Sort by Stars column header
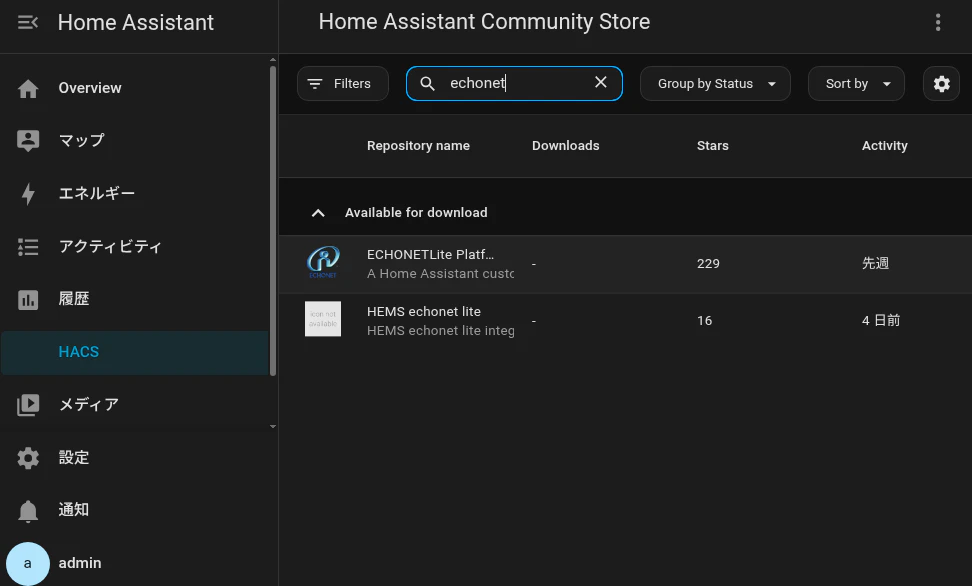Viewport: 972px width, 586px height. coord(712,146)
